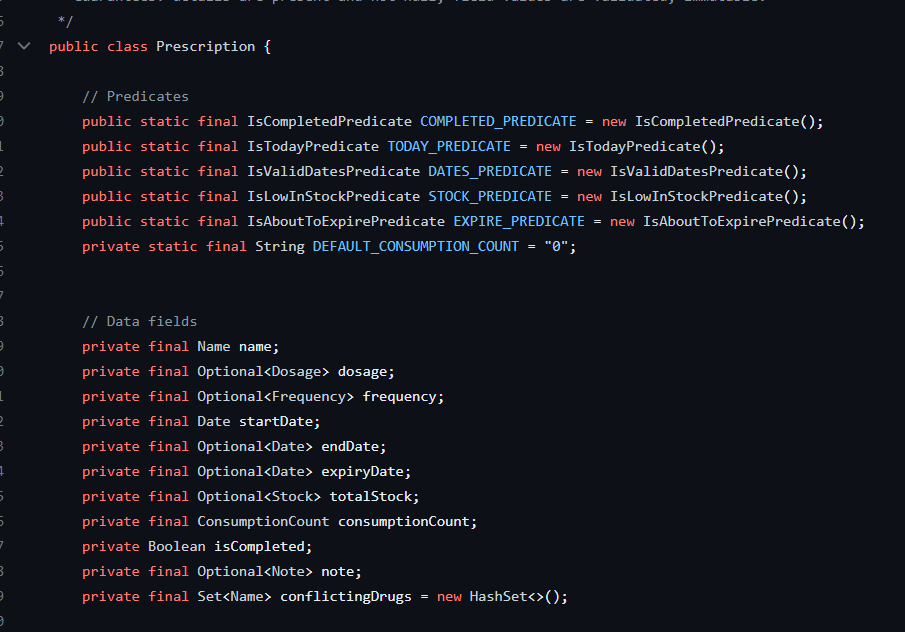Click the 'class' keyword
This screenshot has width=905, height=632.
pos(127,47)
